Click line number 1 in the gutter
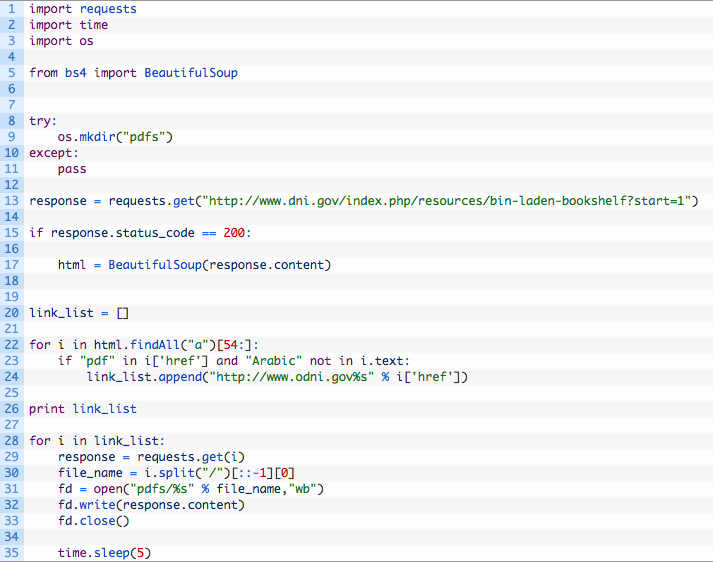The height and width of the screenshot is (562, 713). (x=12, y=9)
